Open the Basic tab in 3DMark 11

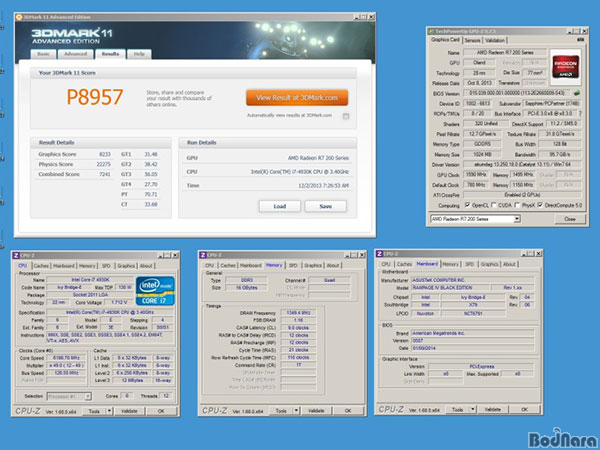click(43, 54)
